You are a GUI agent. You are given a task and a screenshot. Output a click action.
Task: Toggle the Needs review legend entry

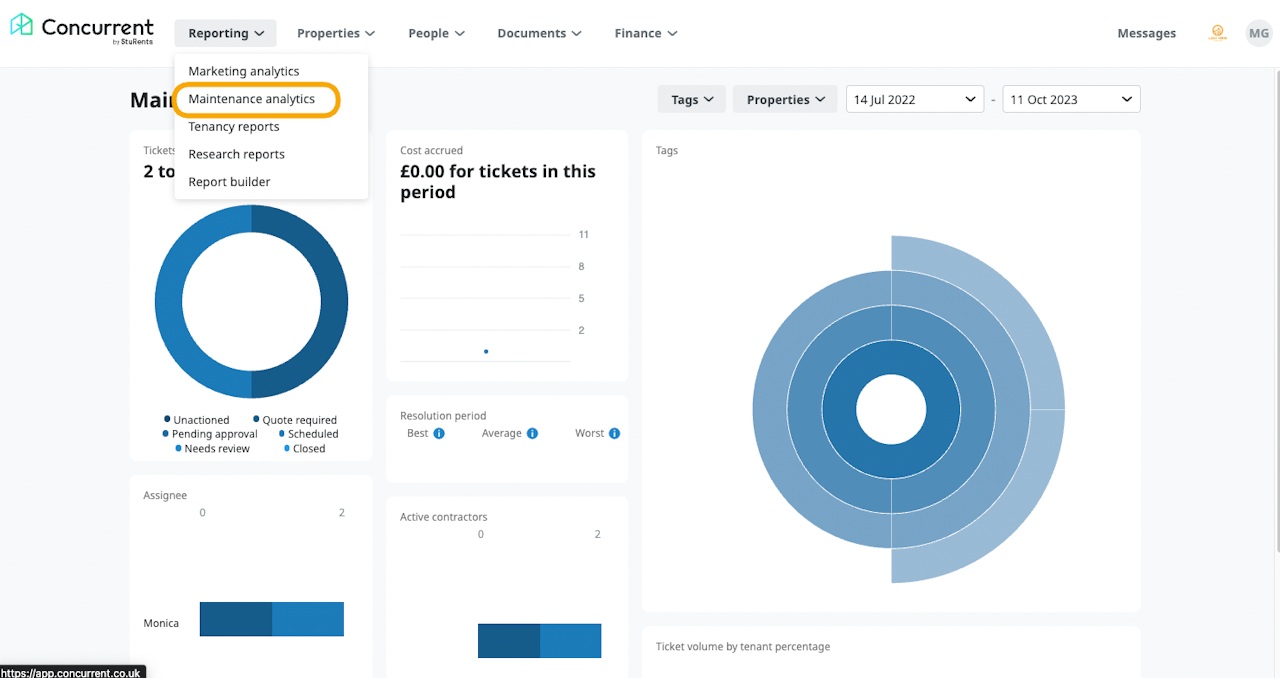tap(212, 449)
